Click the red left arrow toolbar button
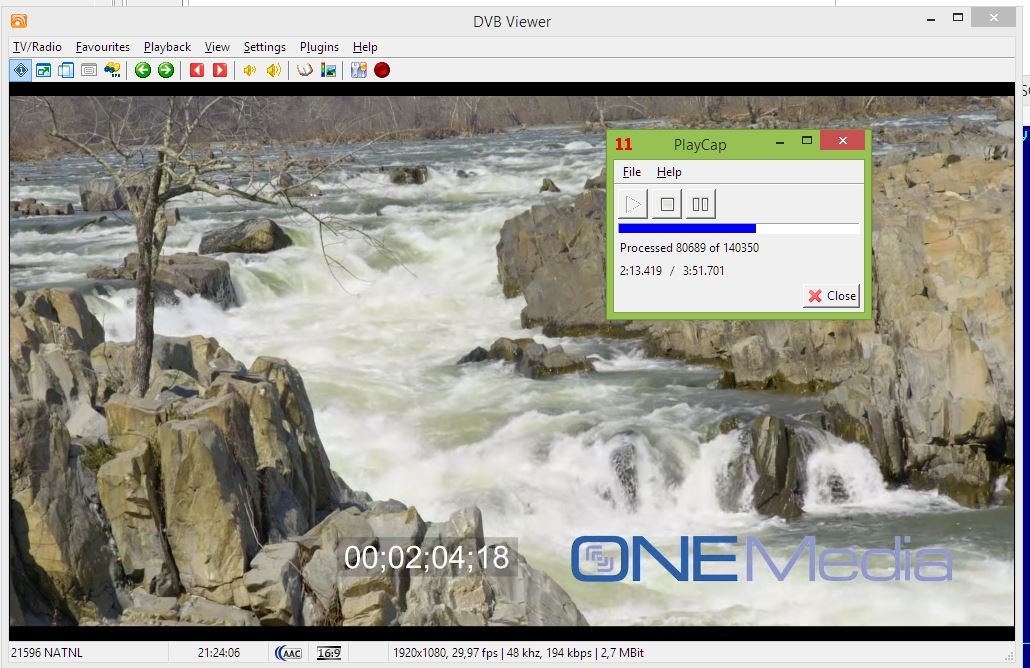The height and width of the screenshot is (668, 1030). pos(197,70)
